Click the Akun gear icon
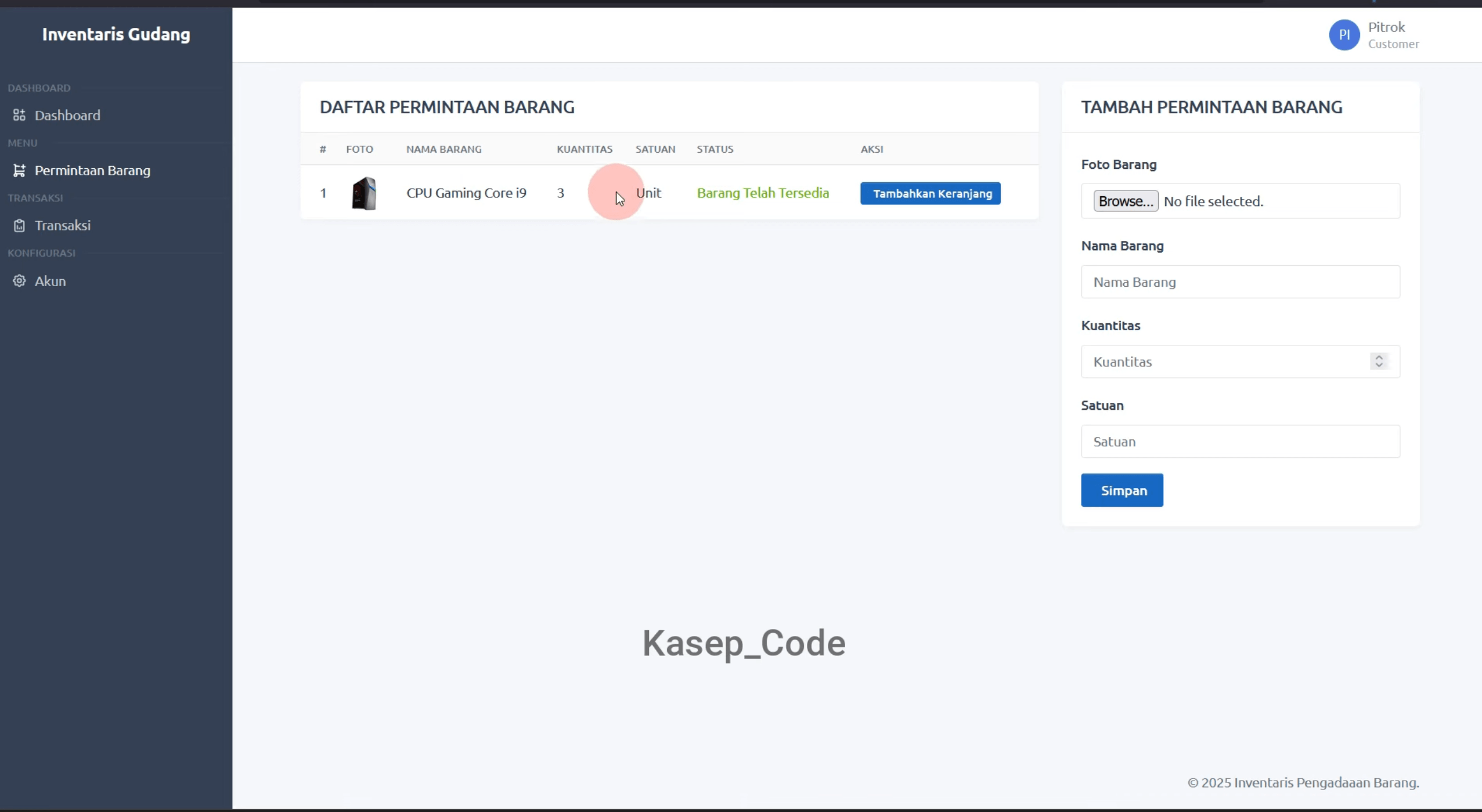Screen dimensions: 1482x812 [19, 281]
